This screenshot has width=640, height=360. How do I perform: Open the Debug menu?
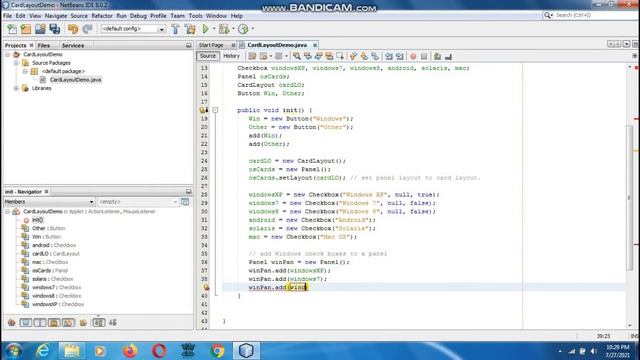pos(138,16)
